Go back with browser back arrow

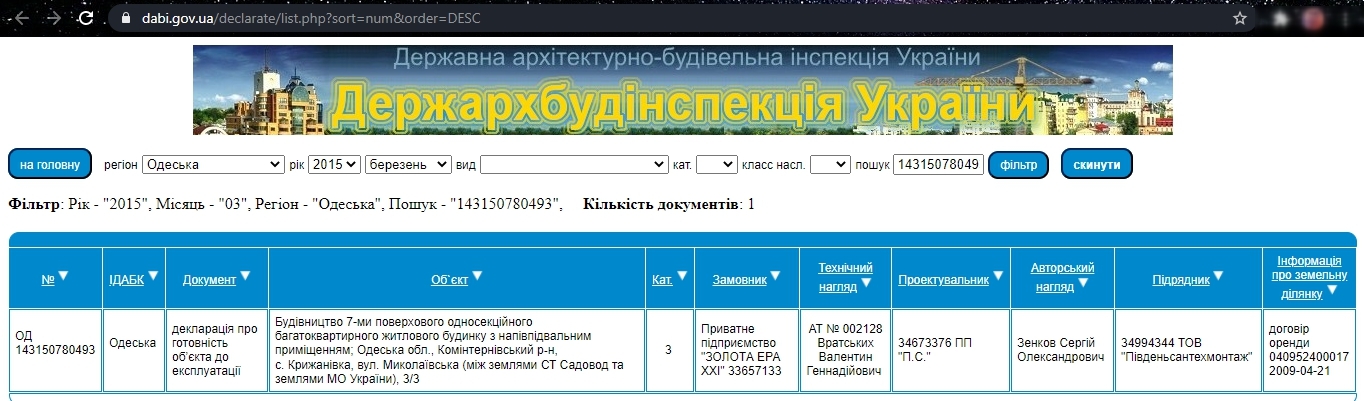click(x=21, y=18)
